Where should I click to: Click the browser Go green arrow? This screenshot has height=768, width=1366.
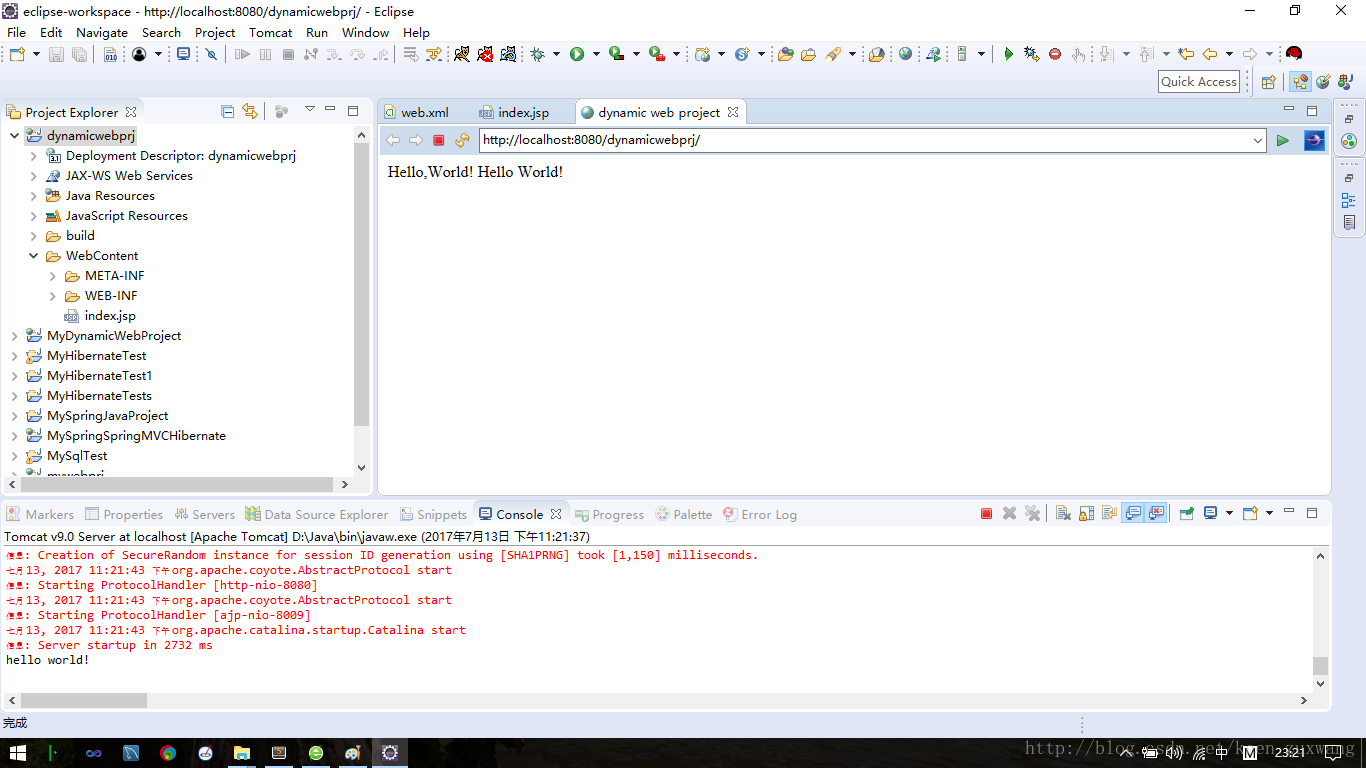1283,140
